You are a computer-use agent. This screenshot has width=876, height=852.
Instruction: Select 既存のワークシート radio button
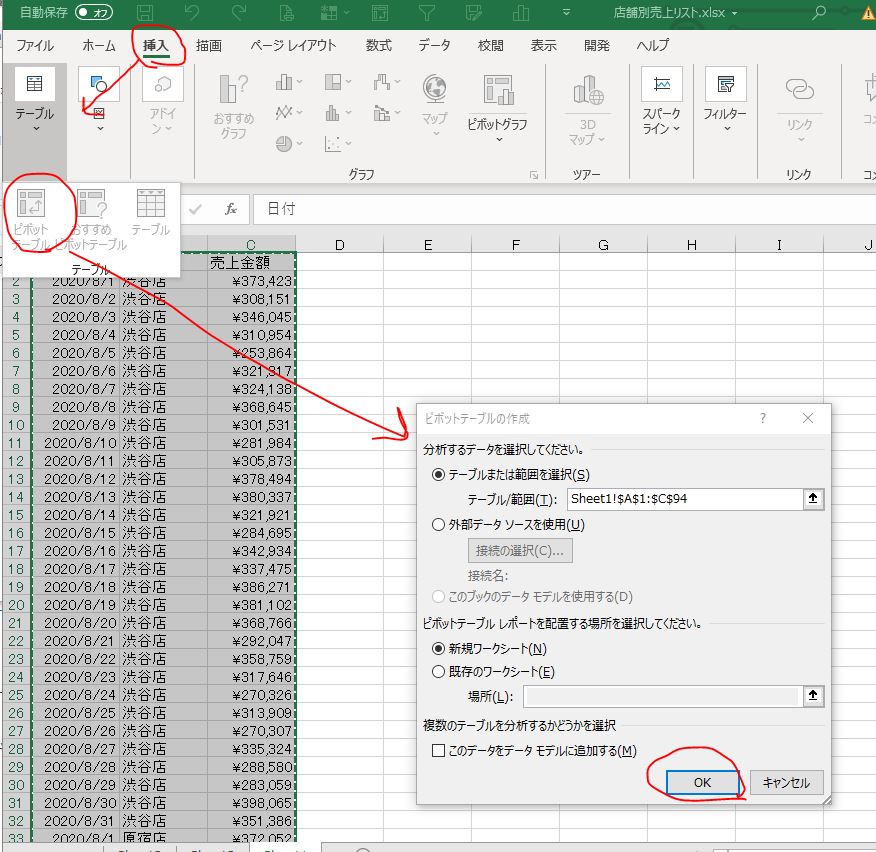tap(438, 672)
